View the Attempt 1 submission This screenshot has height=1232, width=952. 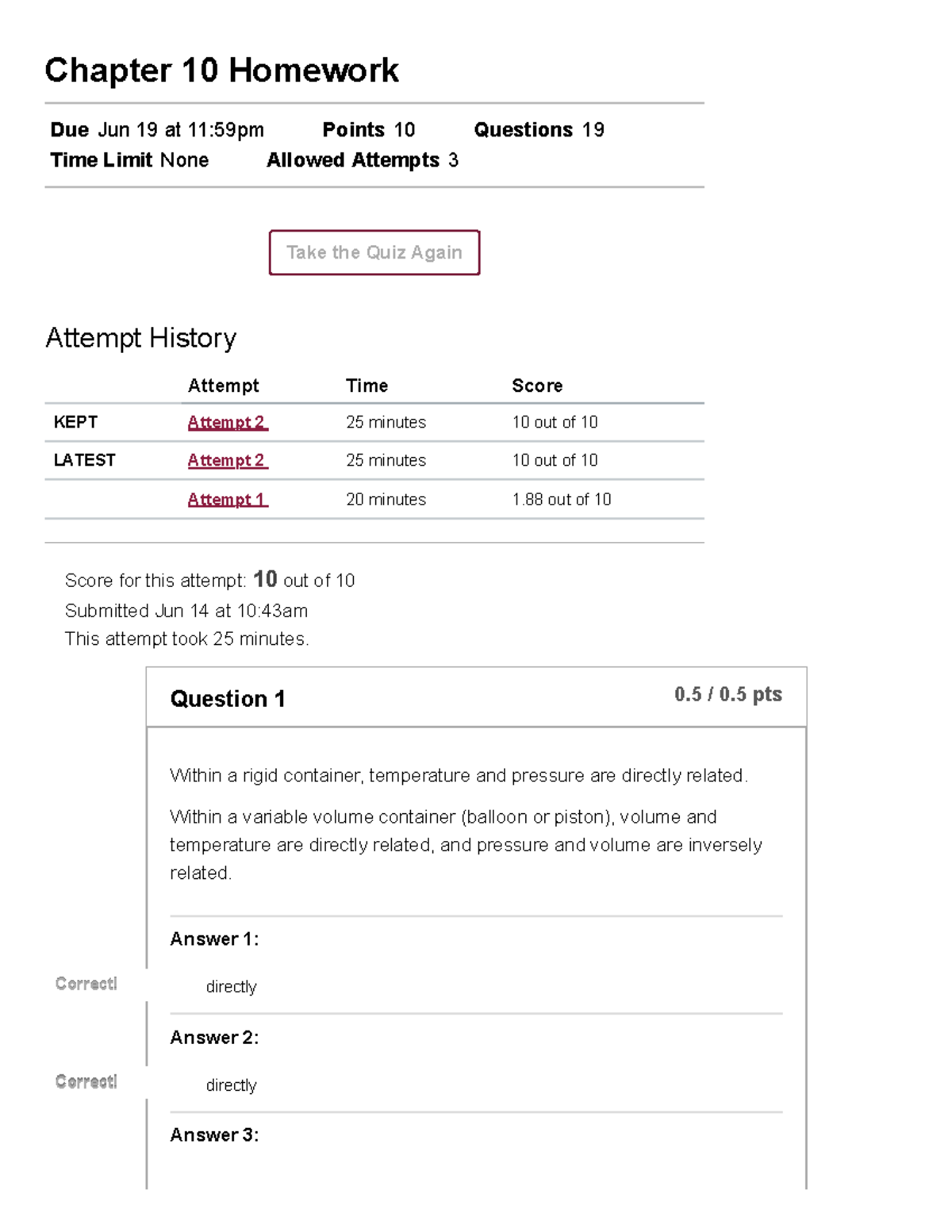click(227, 499)
